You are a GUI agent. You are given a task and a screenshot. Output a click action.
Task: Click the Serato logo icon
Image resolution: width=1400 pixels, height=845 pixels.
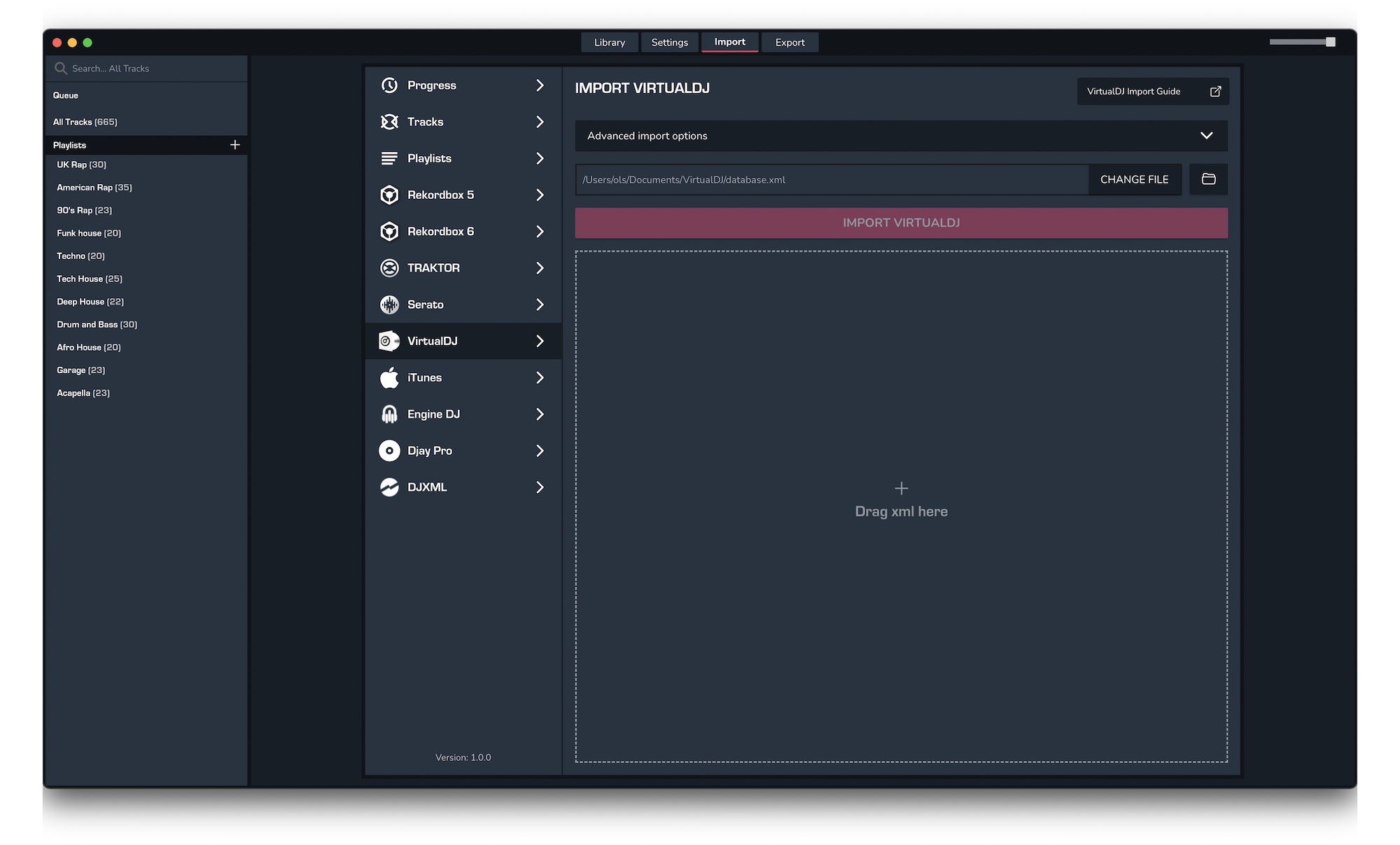coord(389,305)
